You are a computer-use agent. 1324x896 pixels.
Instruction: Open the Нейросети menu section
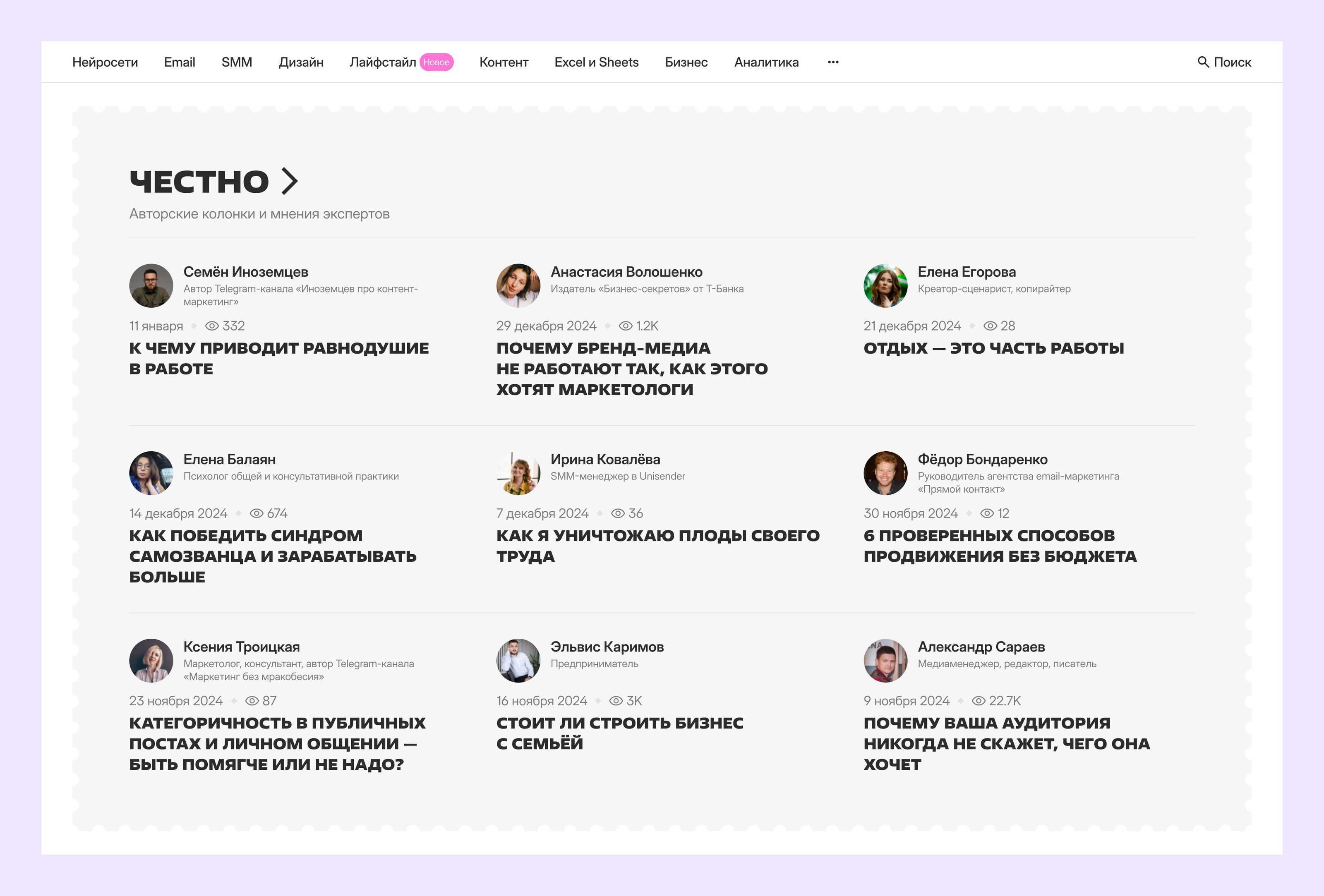[x=105, y=62]
